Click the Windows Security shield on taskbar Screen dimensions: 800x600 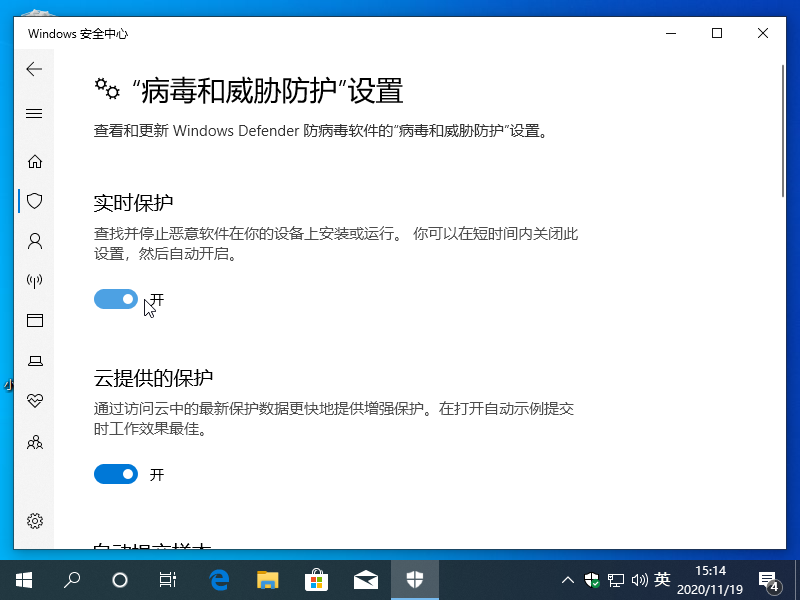coord(414,579)
